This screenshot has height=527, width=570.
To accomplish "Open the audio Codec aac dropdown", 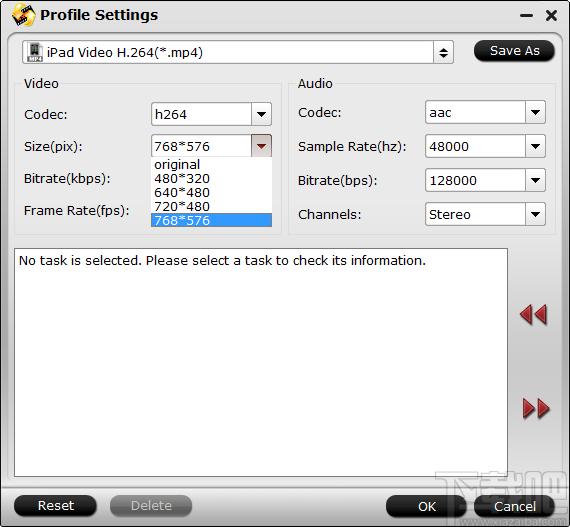I will tap(535, 112).
